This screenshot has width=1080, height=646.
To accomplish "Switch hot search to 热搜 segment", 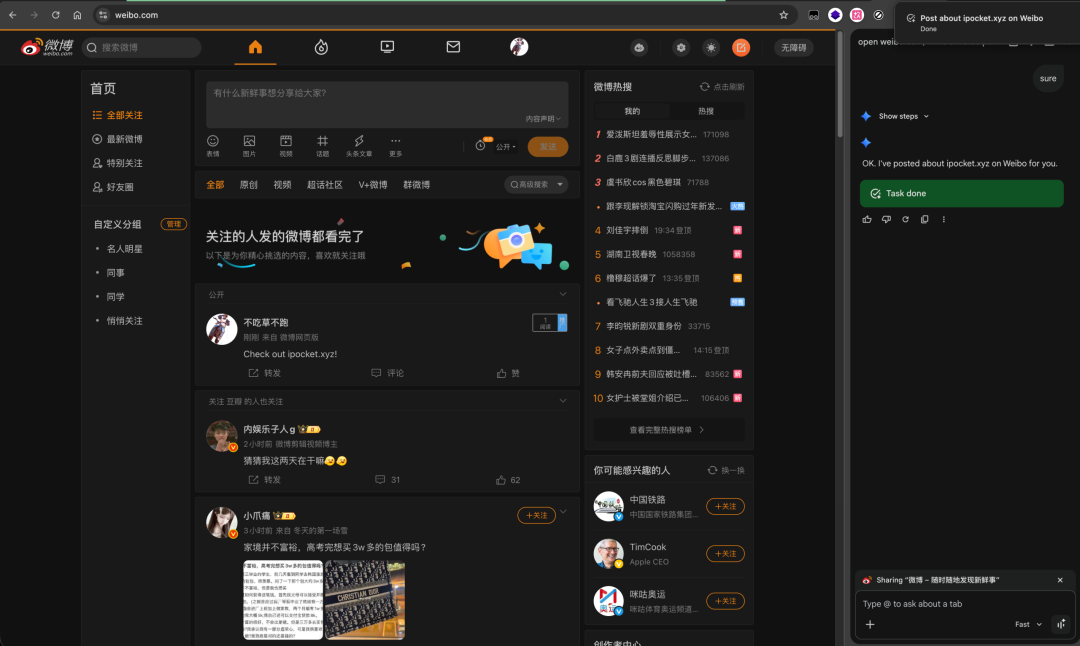I will coord(706,111).
